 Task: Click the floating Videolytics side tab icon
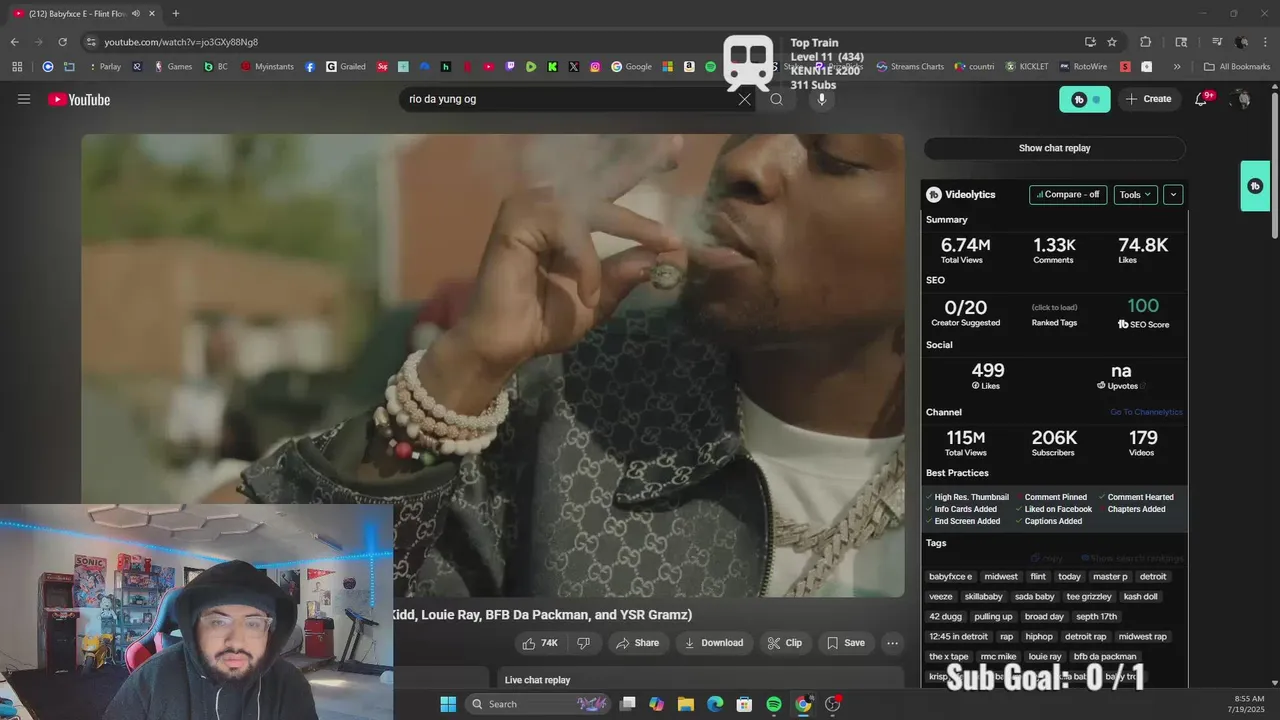pos(1255,186)
